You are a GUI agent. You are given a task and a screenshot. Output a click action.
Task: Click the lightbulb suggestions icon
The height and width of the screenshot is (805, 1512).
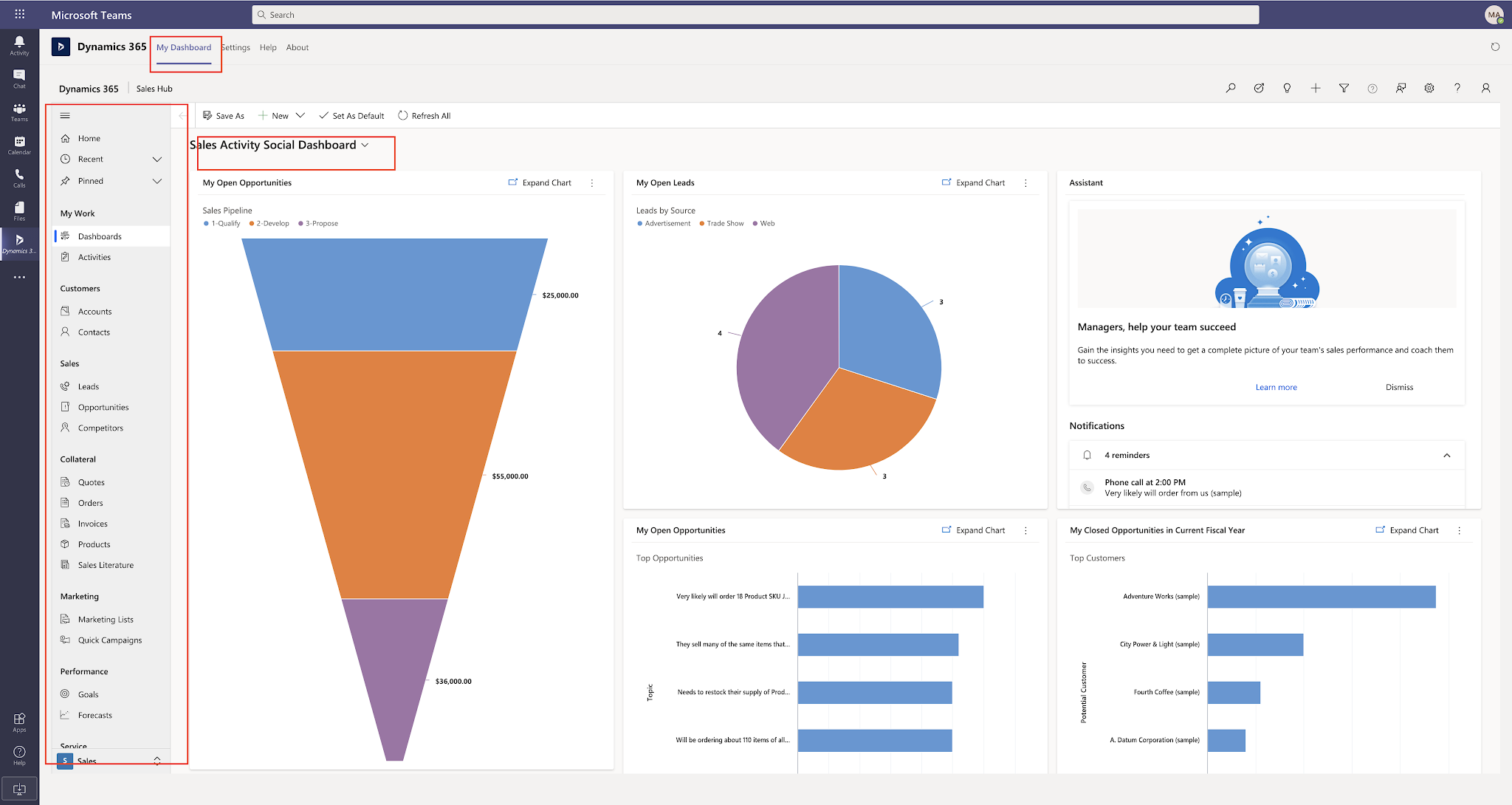(1287, 88)
